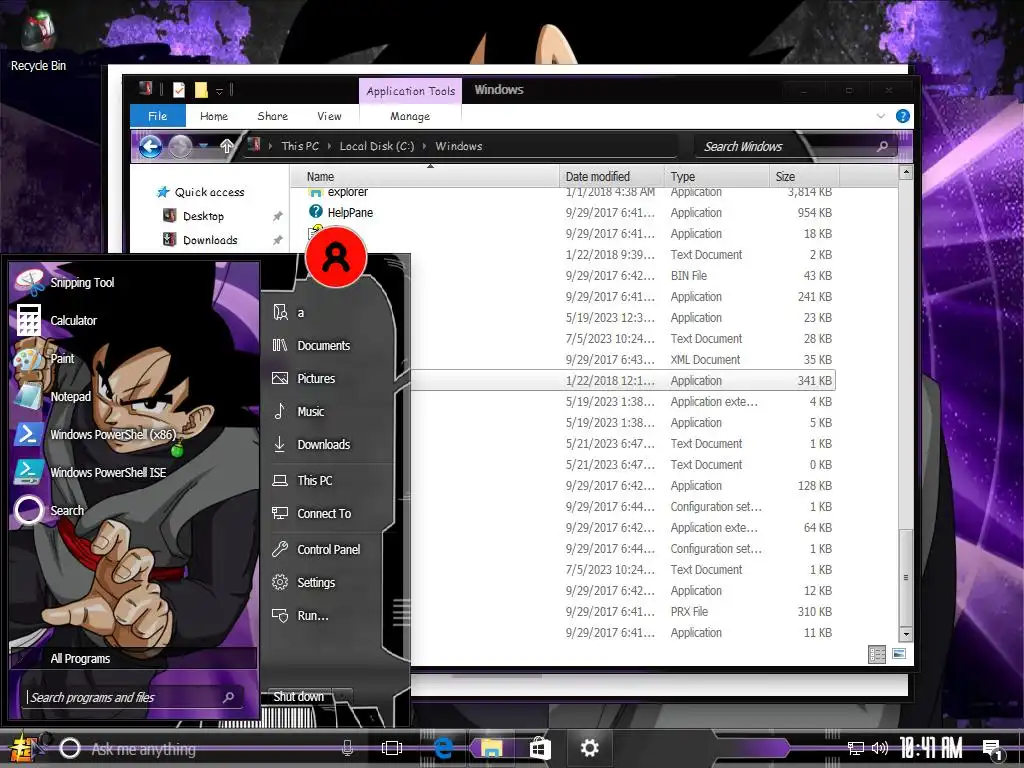
Task: Switch to the Home ribbon tab
Action: point(214,116)
